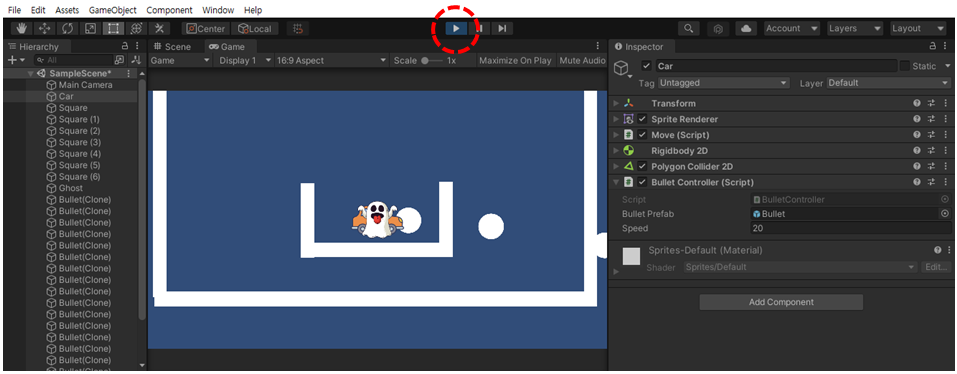Open the Move (Script) component menu
Screen dimensions: 957x374
coord(945,135)
